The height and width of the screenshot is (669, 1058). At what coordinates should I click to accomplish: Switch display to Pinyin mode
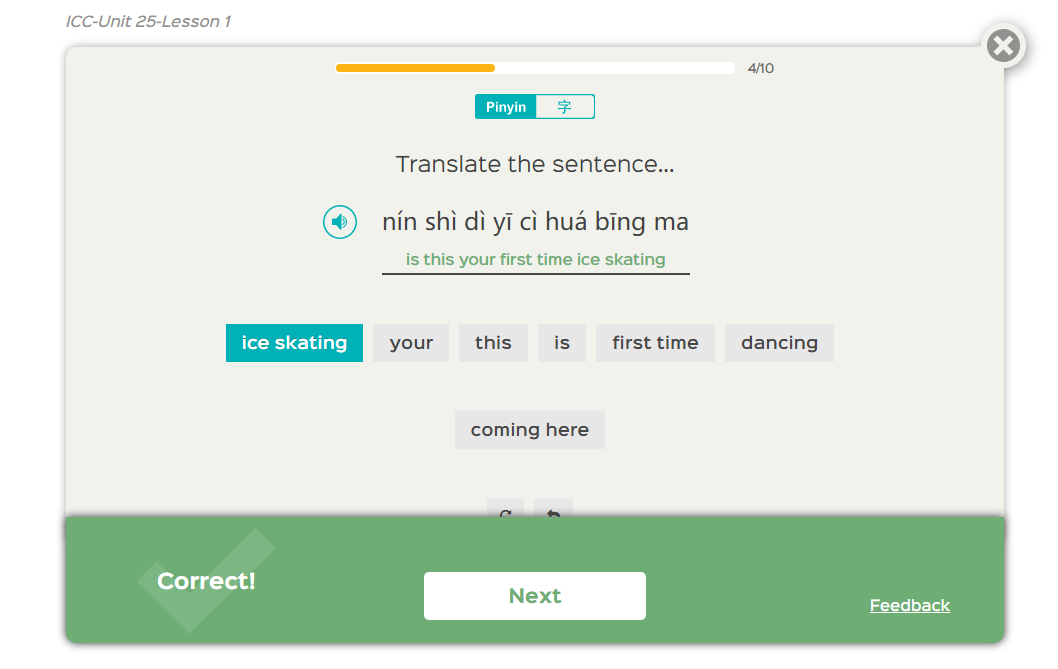[x=506, y=107]
